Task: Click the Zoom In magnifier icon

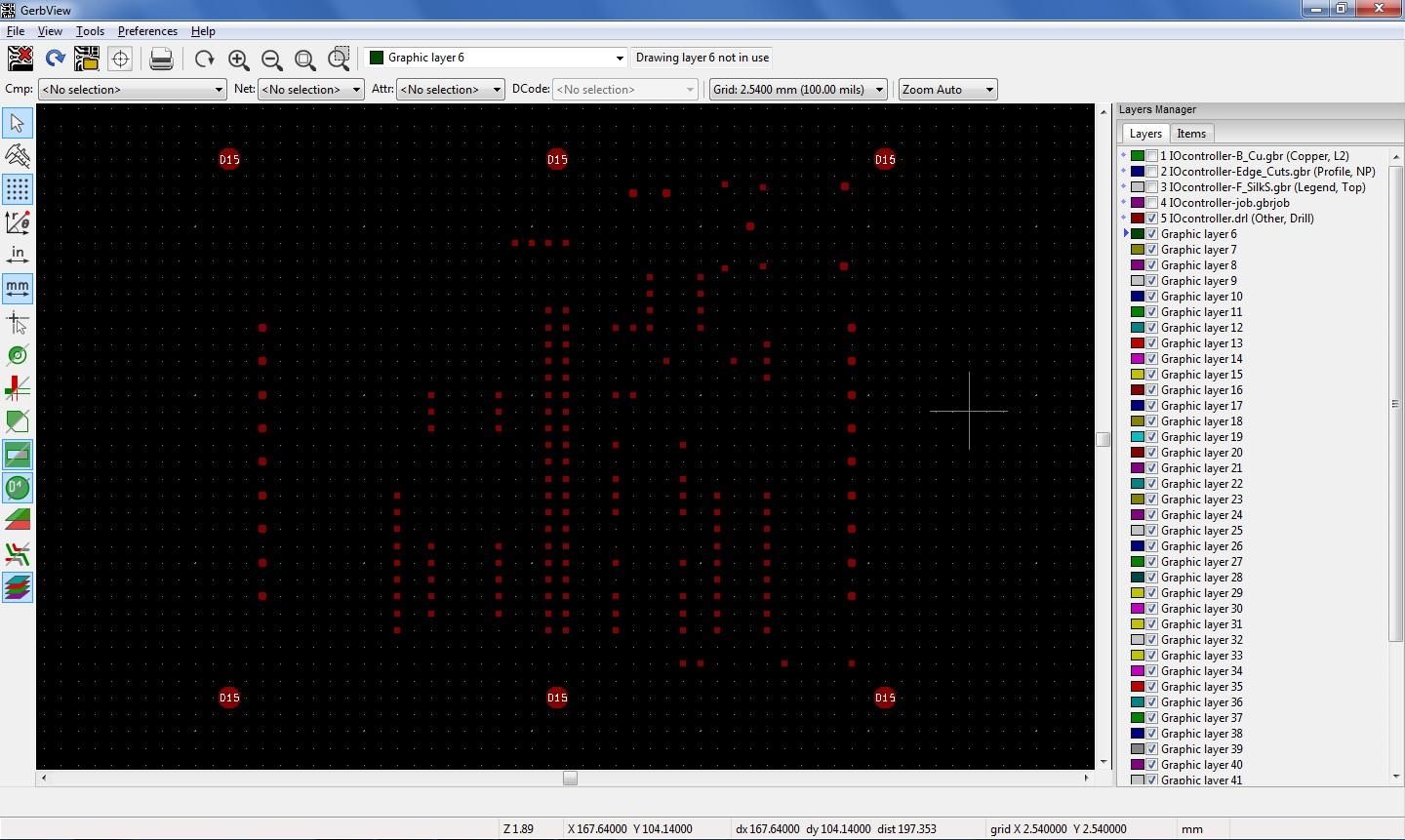Action: pos(239,59)
